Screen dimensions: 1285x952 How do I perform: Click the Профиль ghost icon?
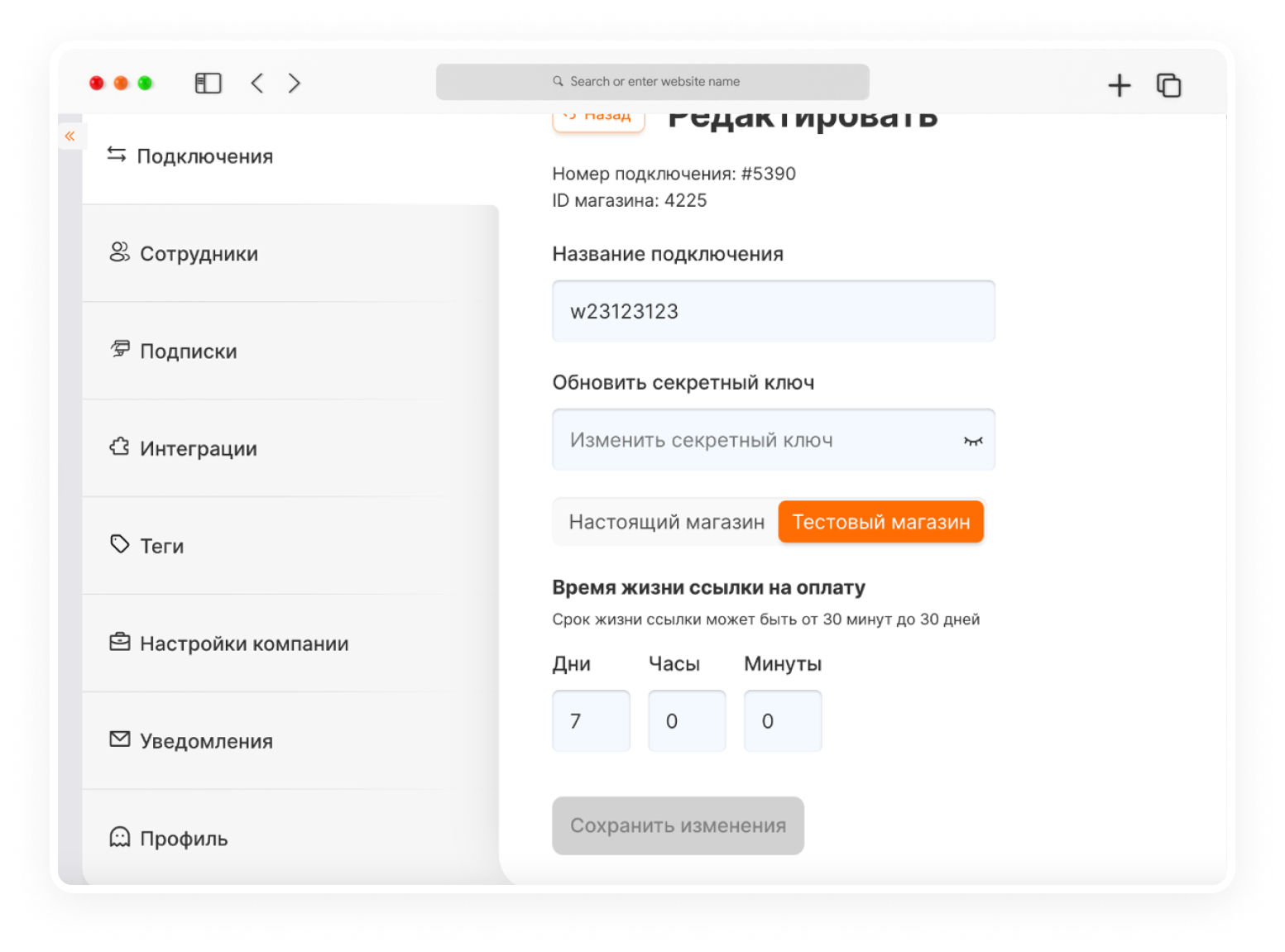[119, 837]
